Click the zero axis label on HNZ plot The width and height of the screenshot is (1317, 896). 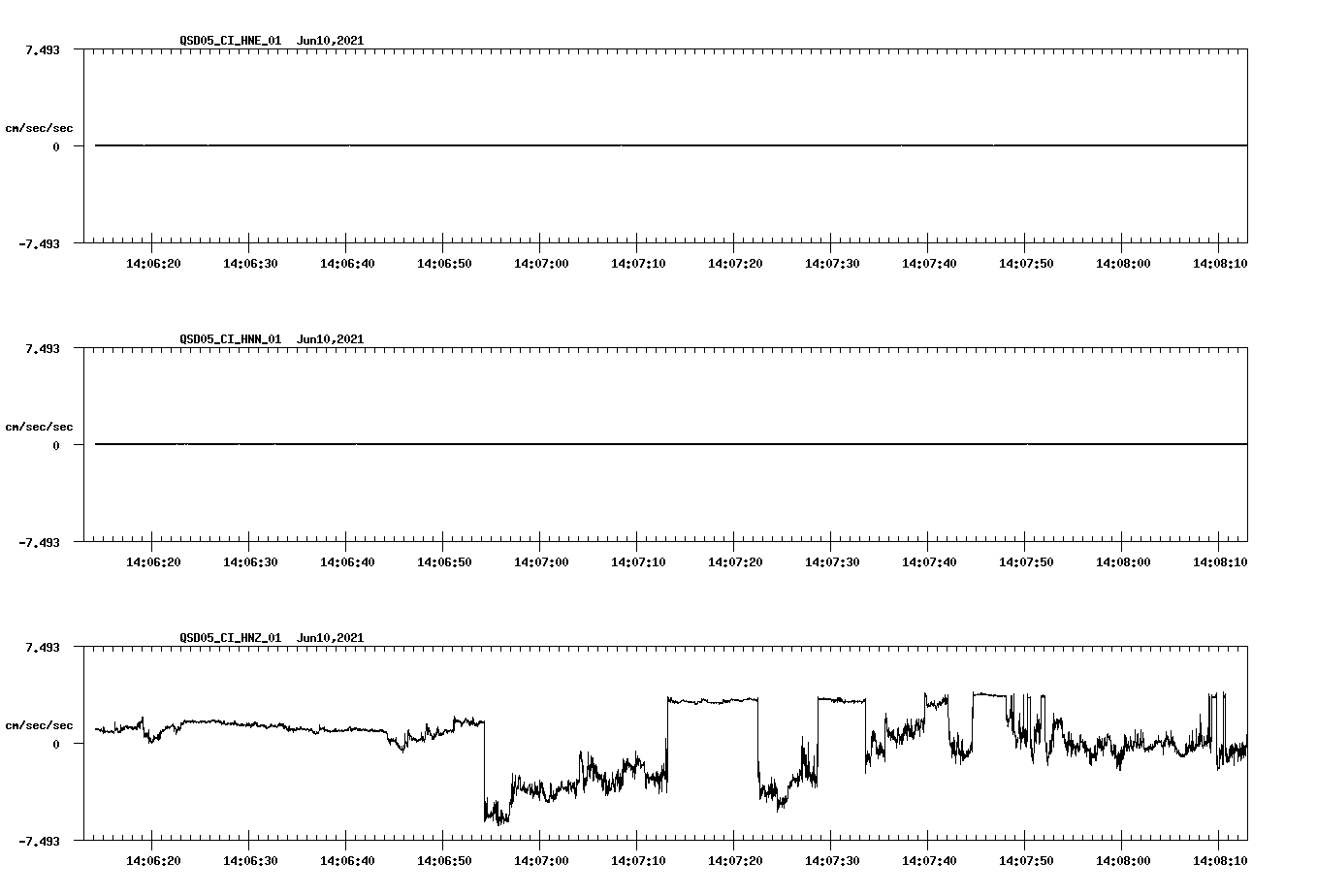click(x=56, y=744)
